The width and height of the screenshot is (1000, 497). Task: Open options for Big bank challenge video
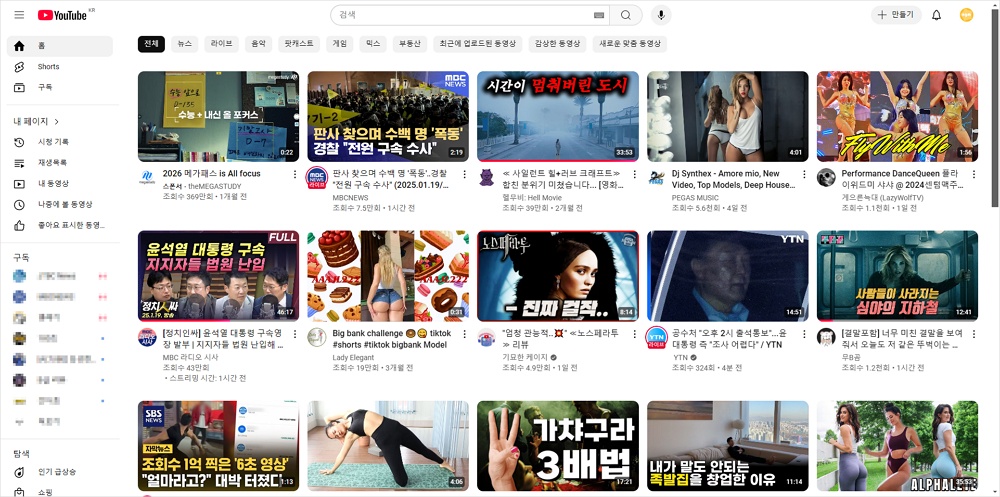click(x=464, y=334)
